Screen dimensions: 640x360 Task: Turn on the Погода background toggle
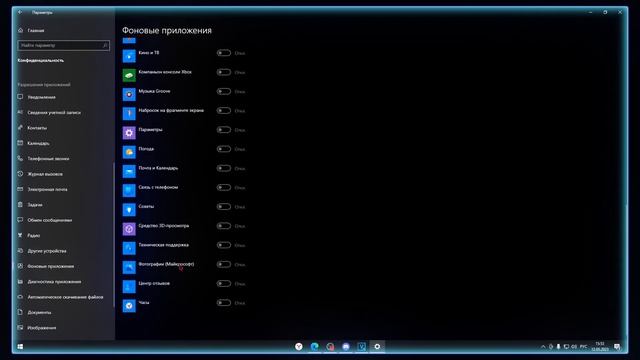[x=224, y=149]
